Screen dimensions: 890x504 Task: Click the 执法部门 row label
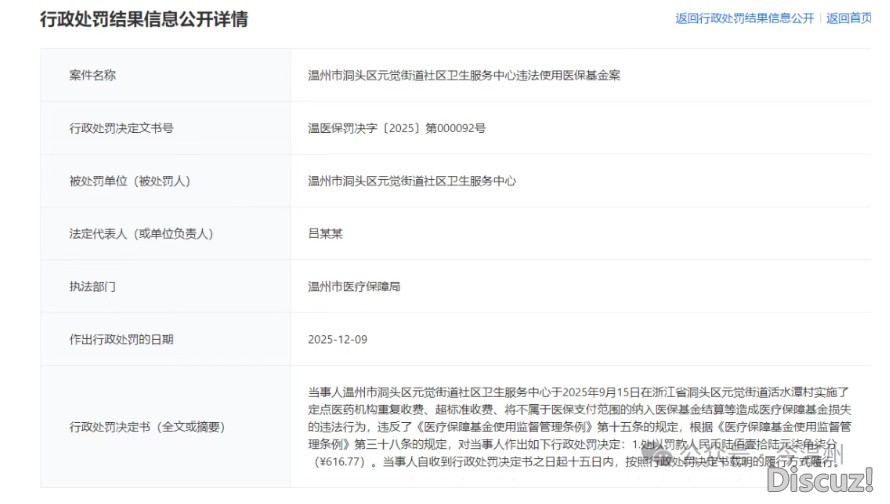(x=92, y=287)
